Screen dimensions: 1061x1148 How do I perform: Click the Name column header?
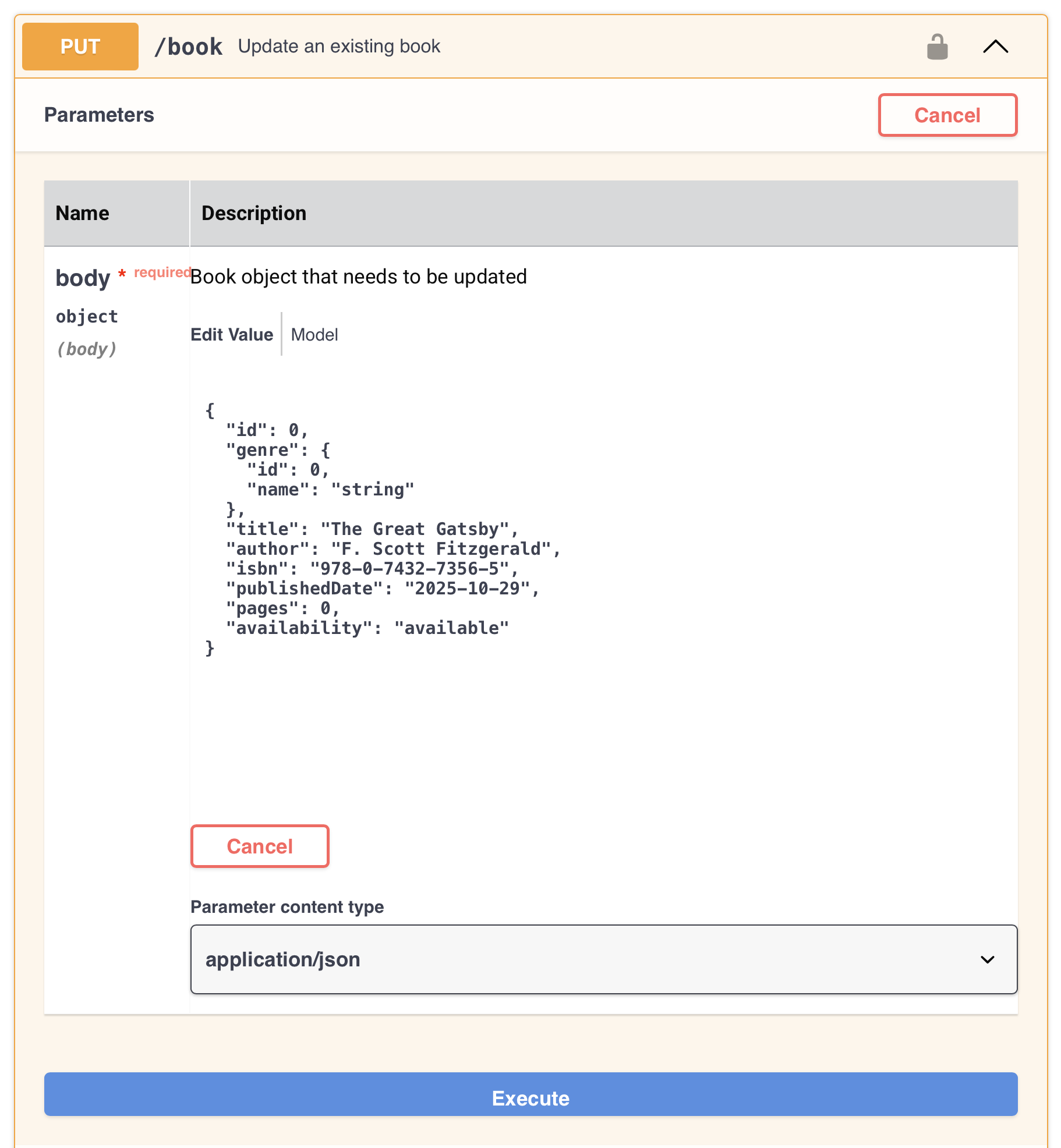pyautogui.click(x=82, y=213)
